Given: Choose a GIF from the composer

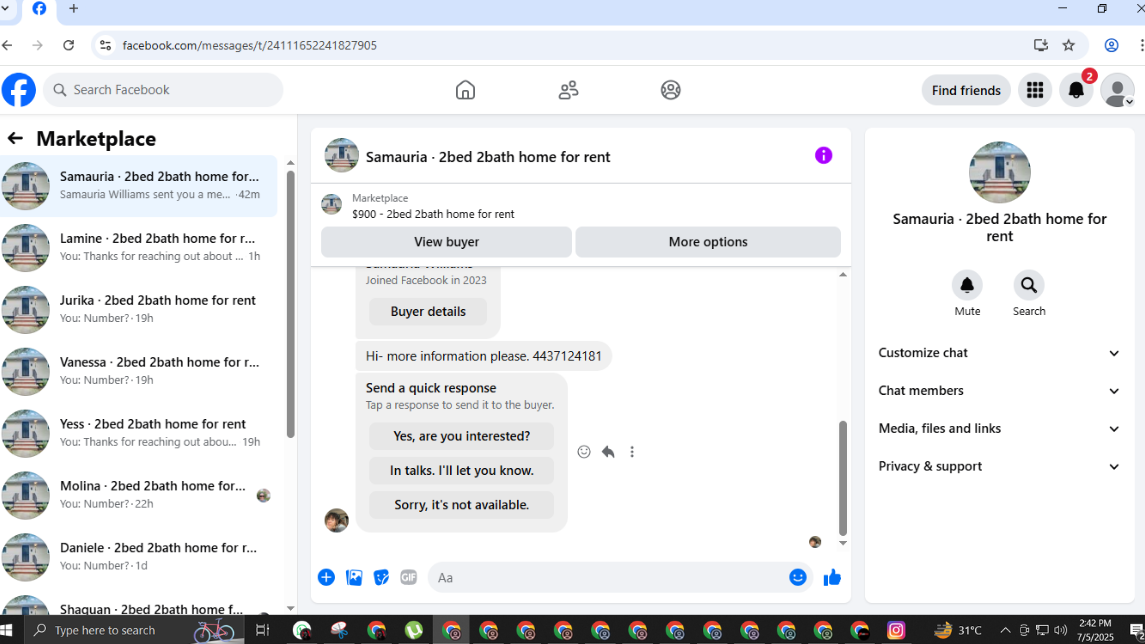Looking at the screenshot, I should 408,578.
